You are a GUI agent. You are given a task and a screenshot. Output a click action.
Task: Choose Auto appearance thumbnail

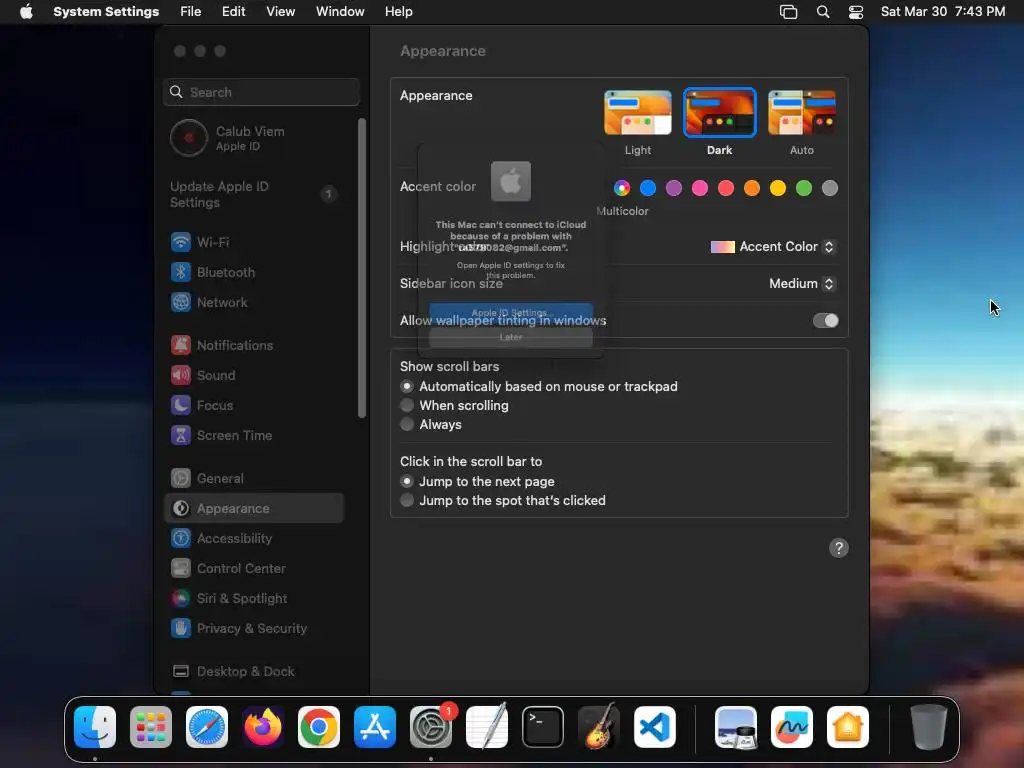click(x=802, y=113)
